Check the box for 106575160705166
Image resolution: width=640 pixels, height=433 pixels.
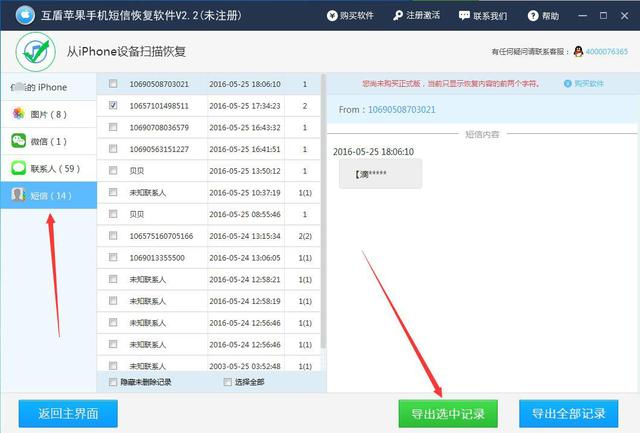point(113,235)
